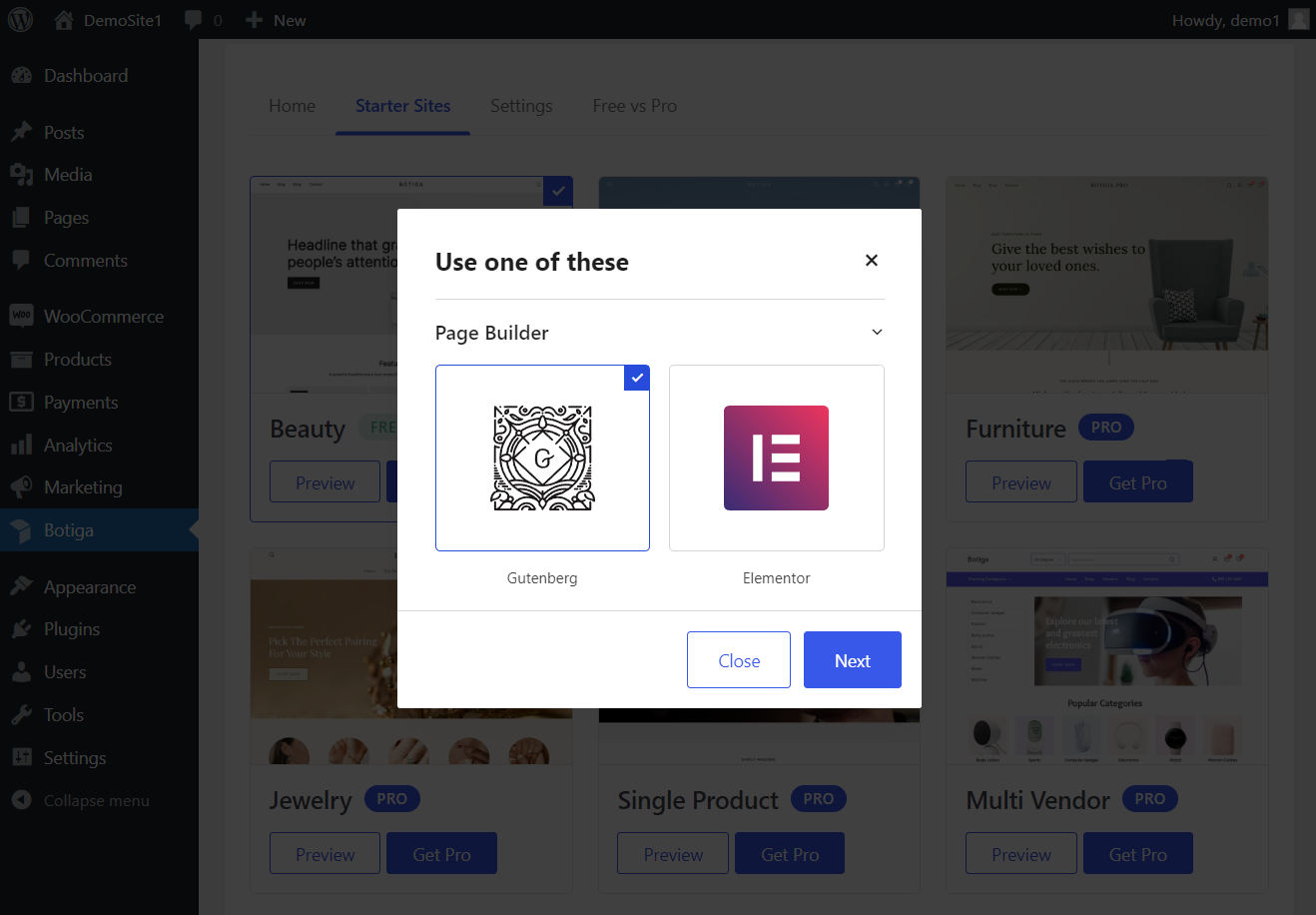Open the Settings tab in Botiga
This screenshot has height=915, width=1316.
click(x=521, y=106)
